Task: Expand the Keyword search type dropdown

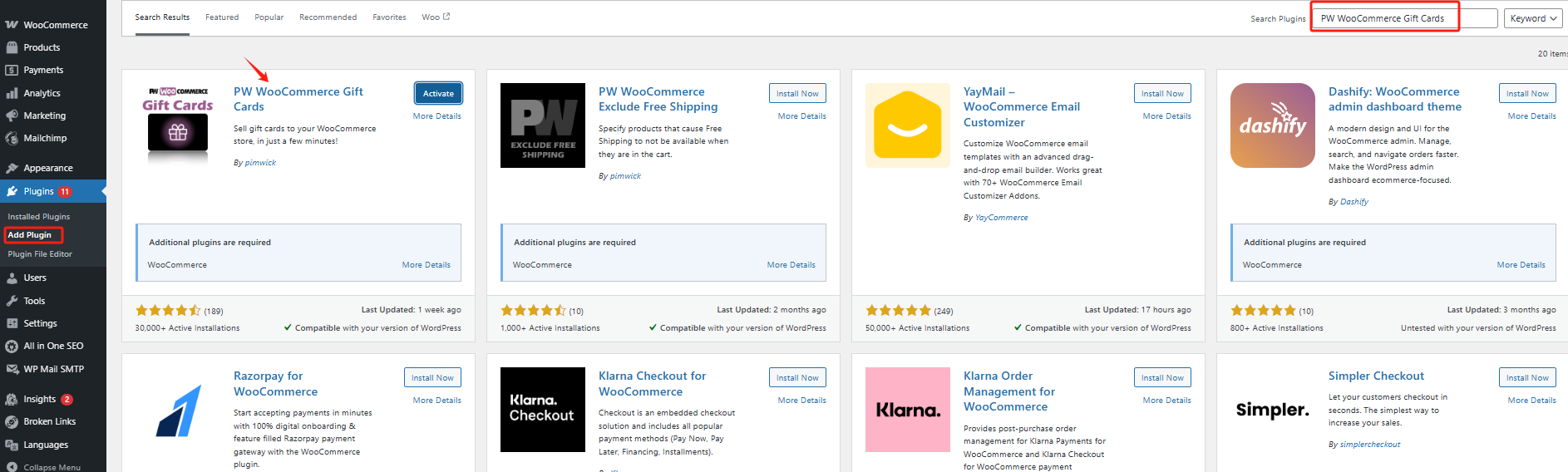Action: (1532, 18)
